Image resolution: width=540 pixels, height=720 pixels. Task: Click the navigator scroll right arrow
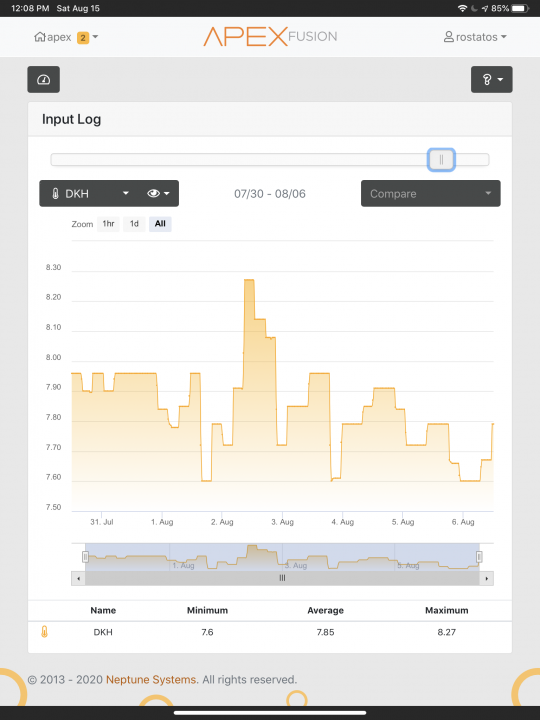coord(487,578)
